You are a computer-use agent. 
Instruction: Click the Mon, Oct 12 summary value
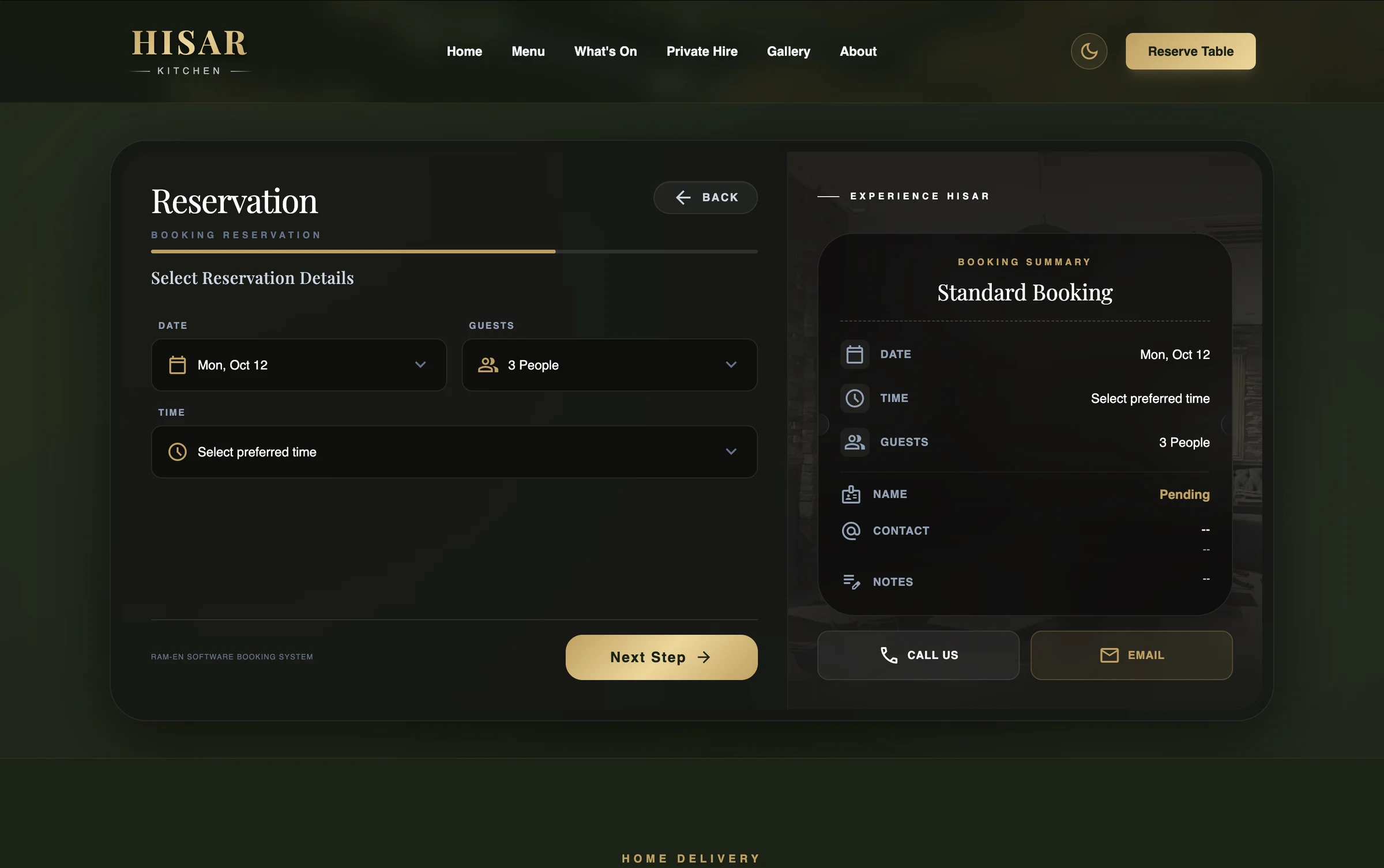pos(1175,354)
